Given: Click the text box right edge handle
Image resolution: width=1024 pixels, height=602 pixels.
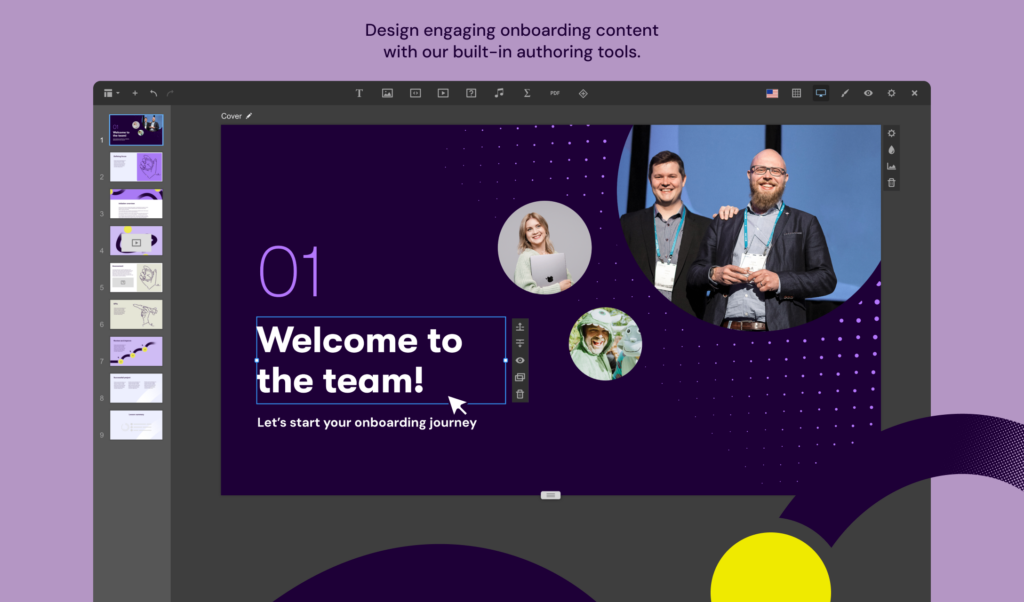Looking at the screenshot, I should point(505,360).
